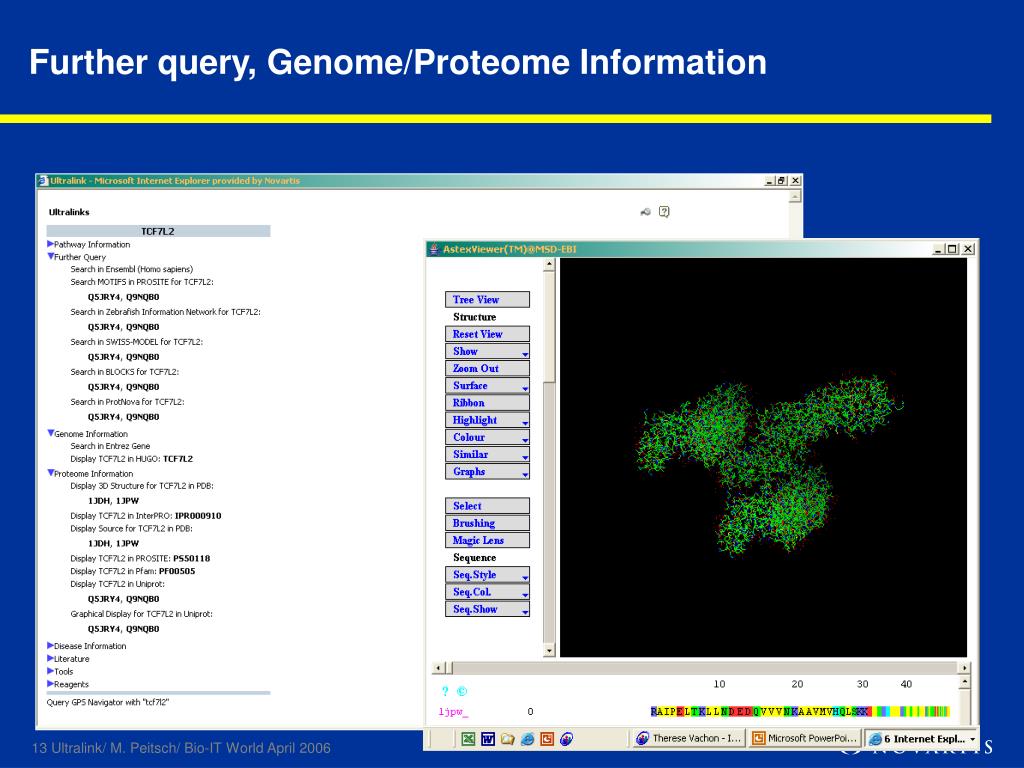This screenshot has height=768, width=1024.
Task: Click the up arrow of the Ultralink page scrollbar
Action: click(795, 197)
